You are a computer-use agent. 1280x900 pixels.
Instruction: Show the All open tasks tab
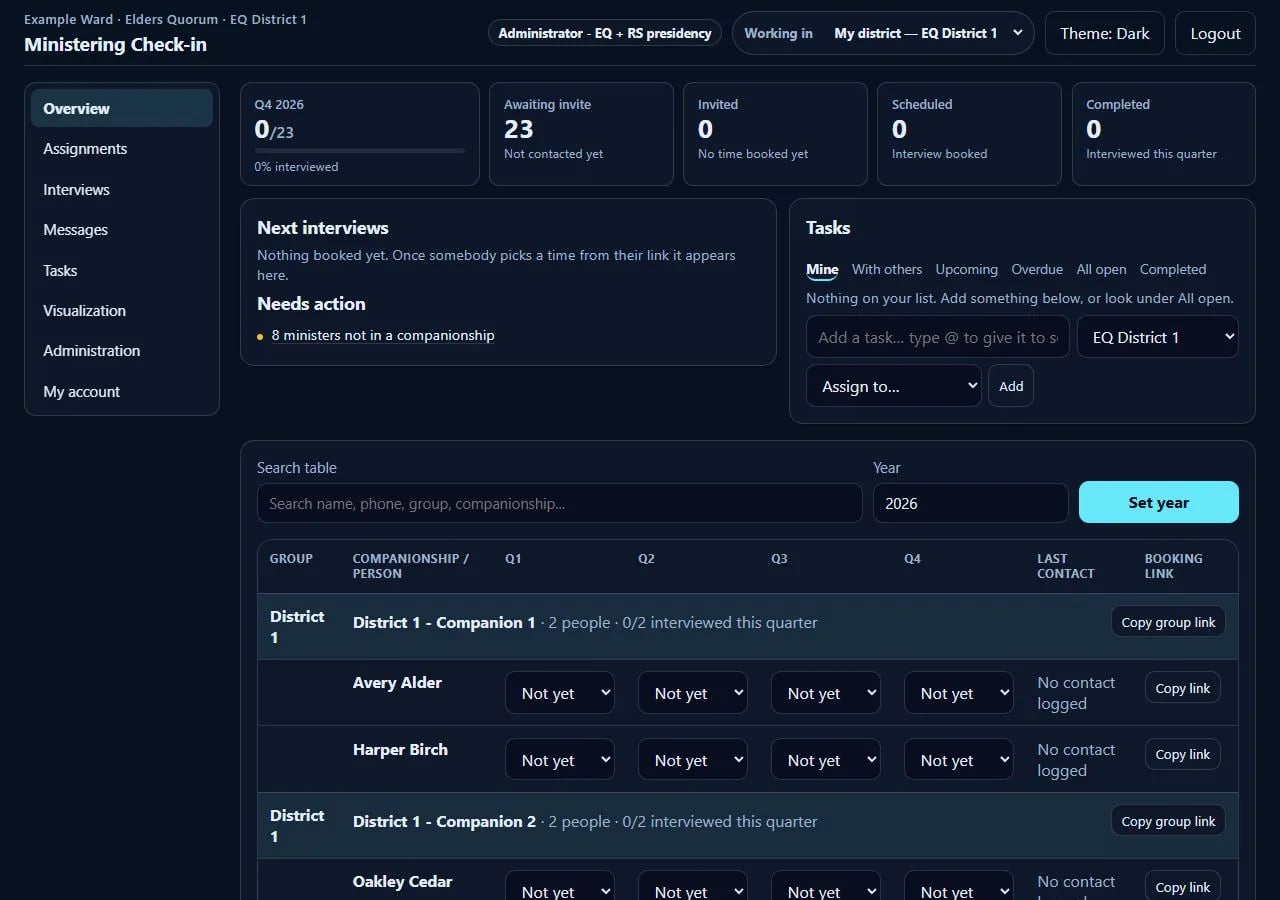(x=1101, y=269)
